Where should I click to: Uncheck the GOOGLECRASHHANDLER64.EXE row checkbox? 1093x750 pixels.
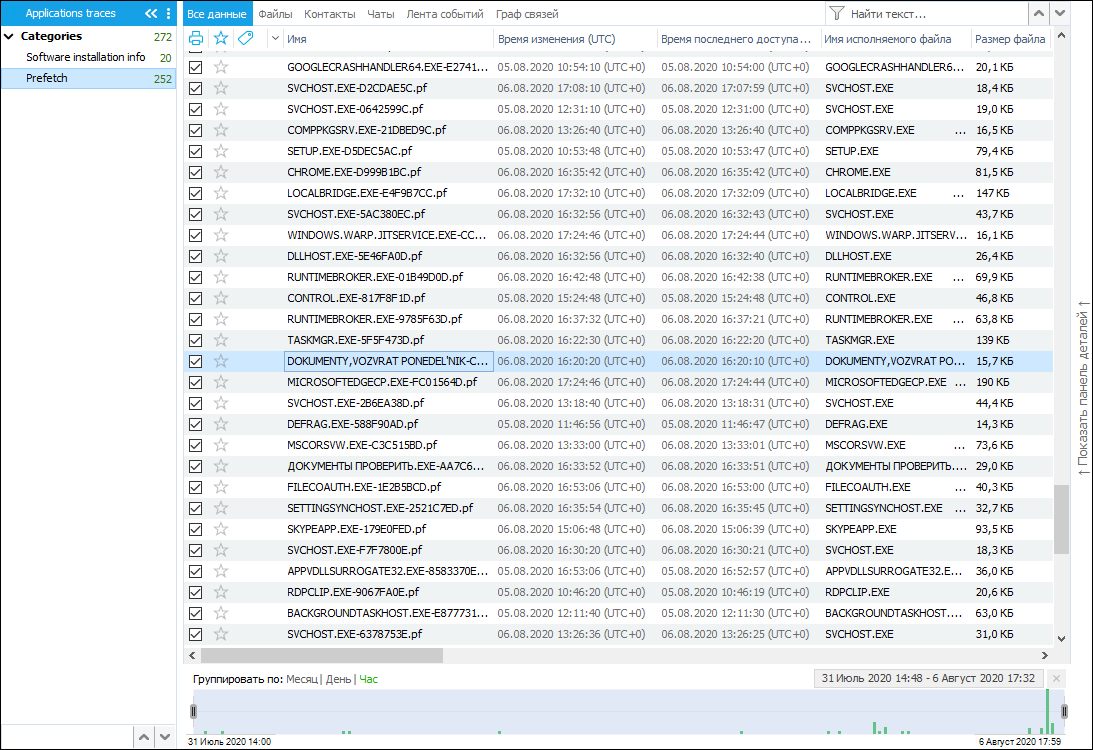[x=196, y=68]
